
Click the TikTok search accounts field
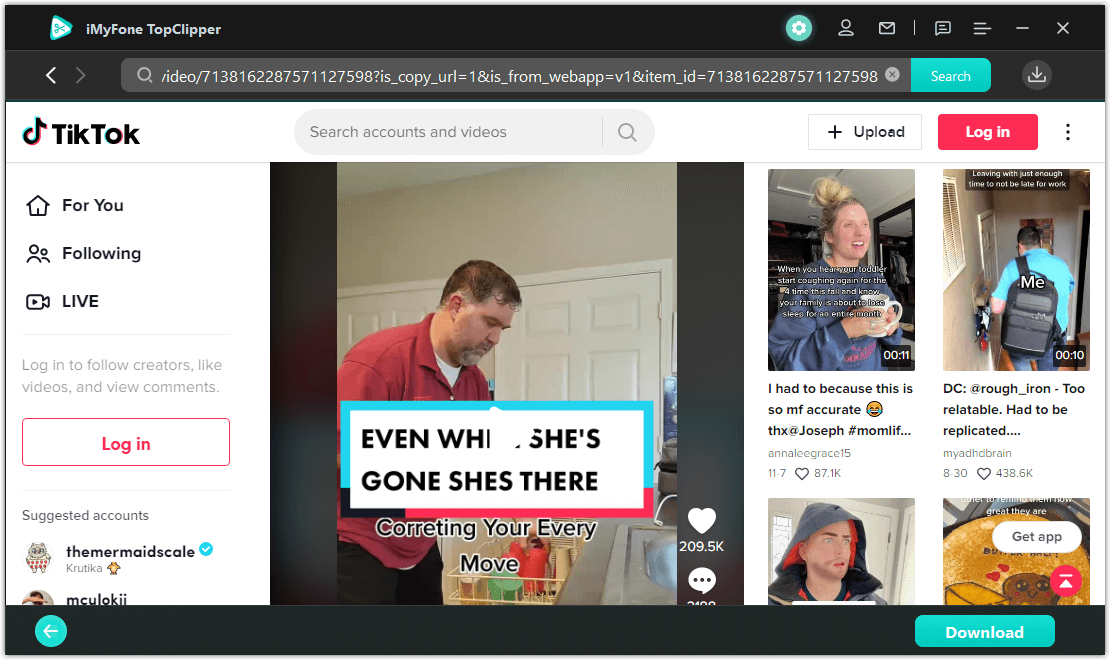point(450,132)
